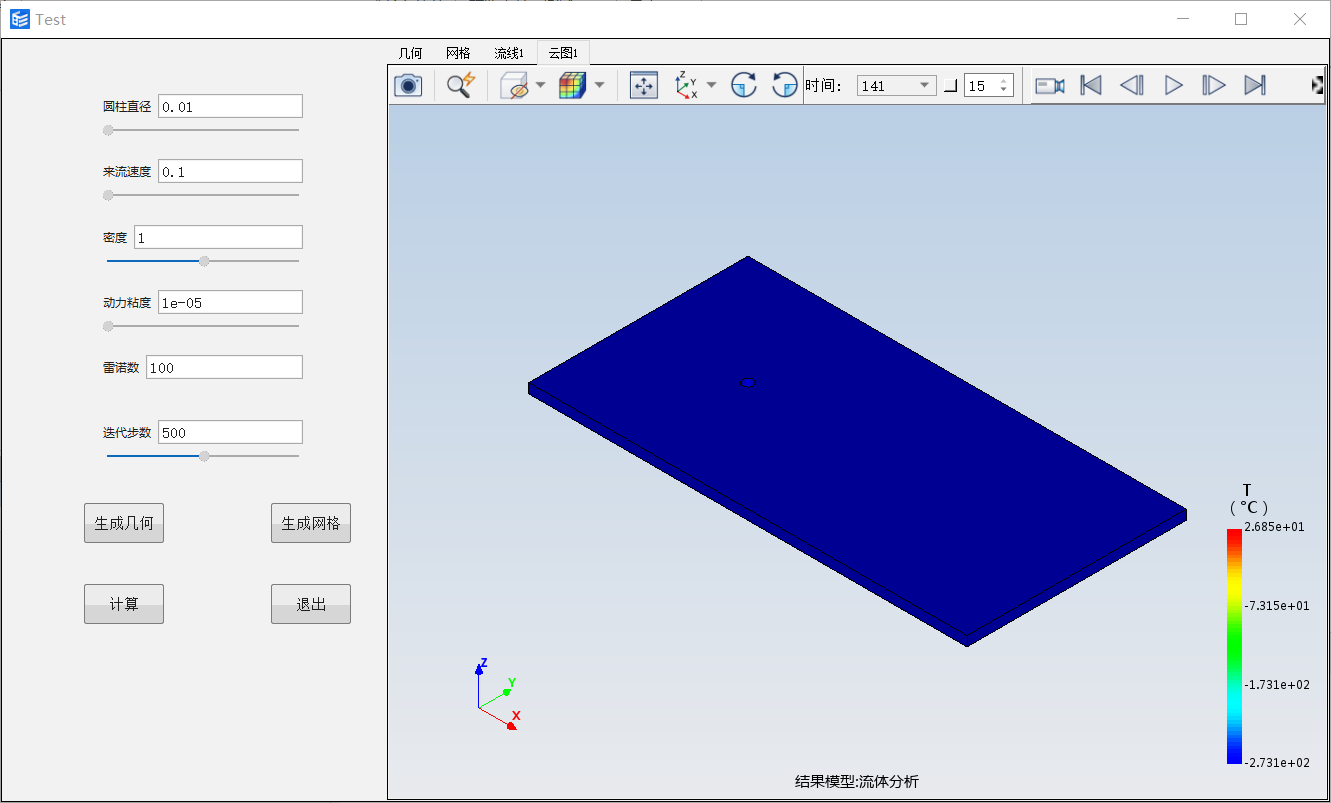Toggle the checkbox beside the 15 spinbox
The height and width of the screenshot is (803, 1331).
click(950, 86)
